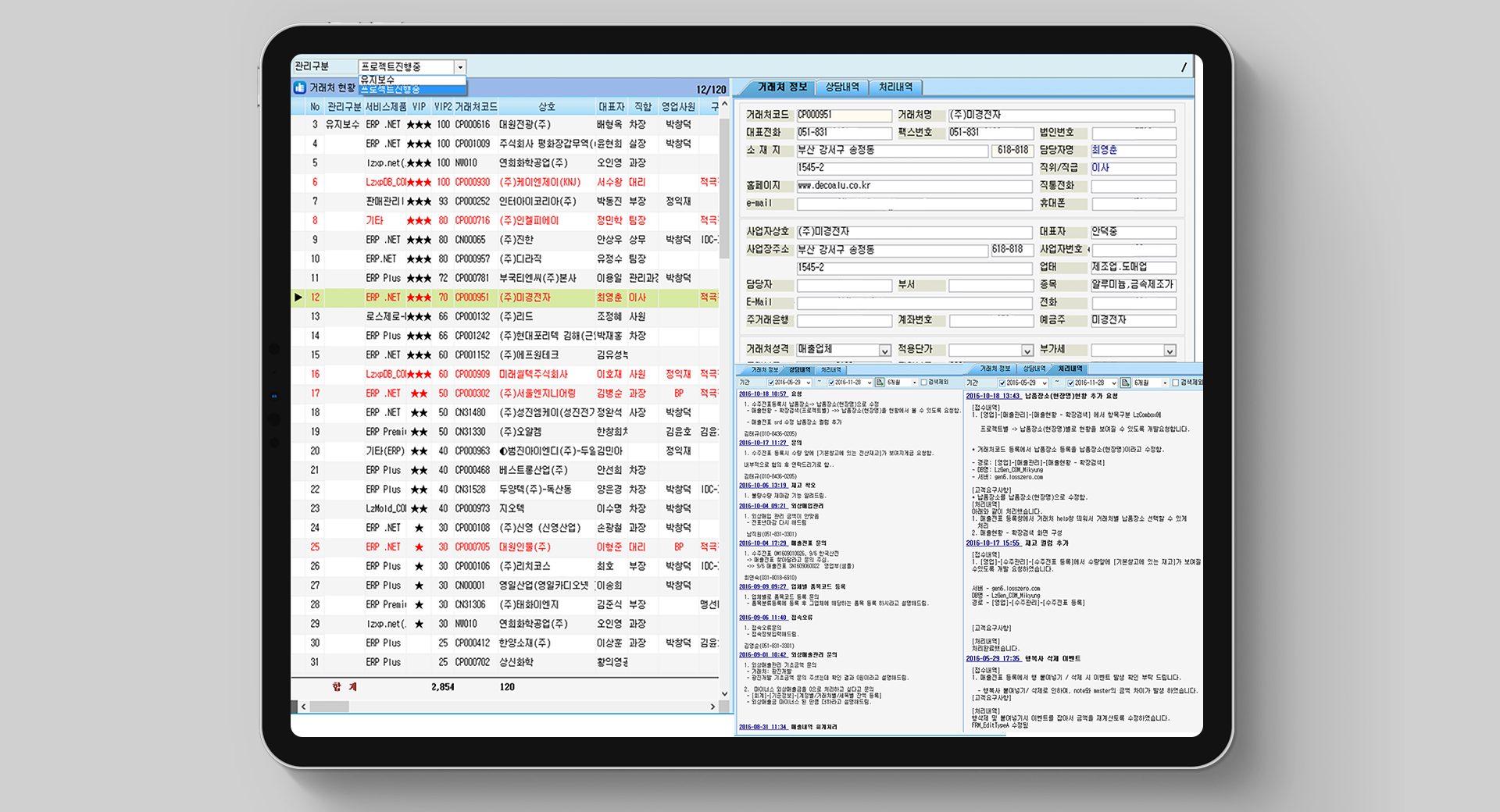
Task: Sort by the 영업사원 column header
Action: pyautogui.click(x=678, y=107)
